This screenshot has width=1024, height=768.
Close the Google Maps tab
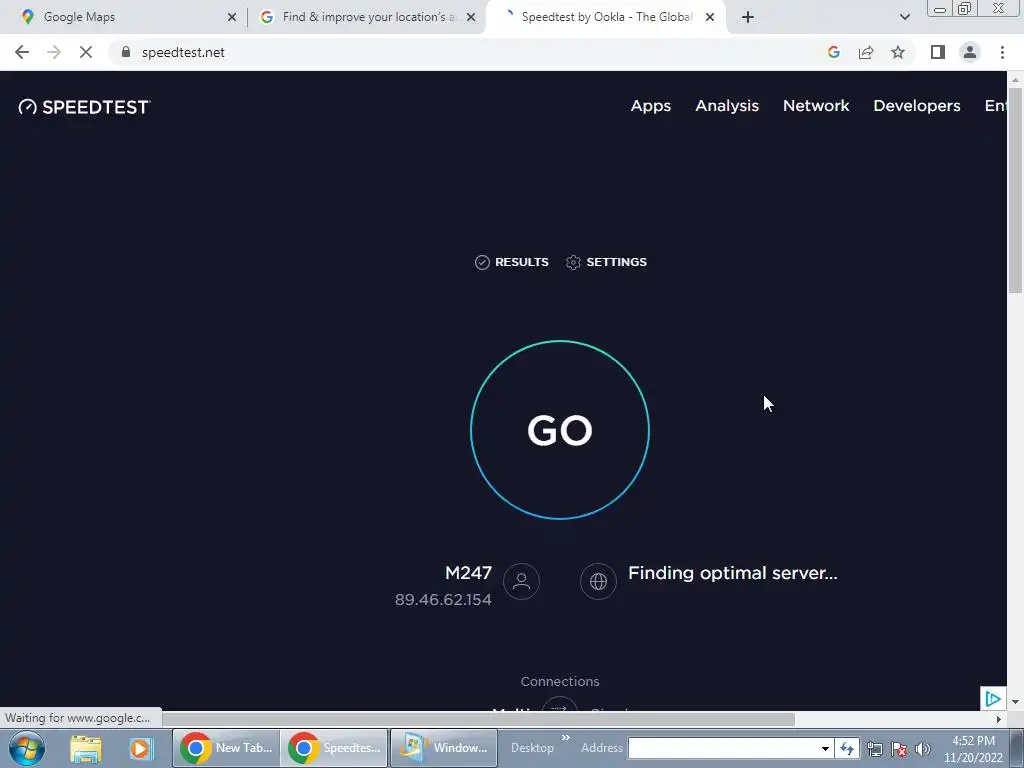coord(232,17)
